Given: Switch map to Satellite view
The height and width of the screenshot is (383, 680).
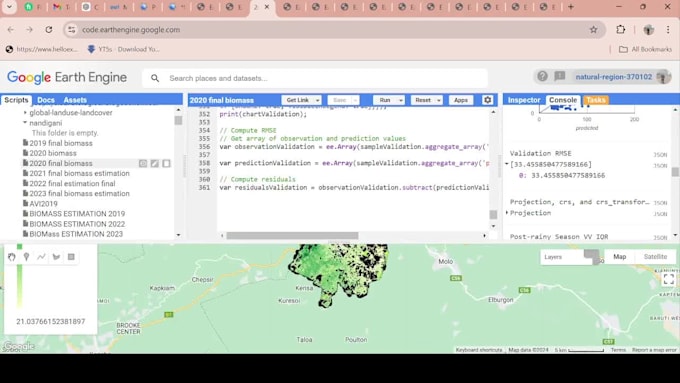Looking at the screenshot, I should 655,257.
